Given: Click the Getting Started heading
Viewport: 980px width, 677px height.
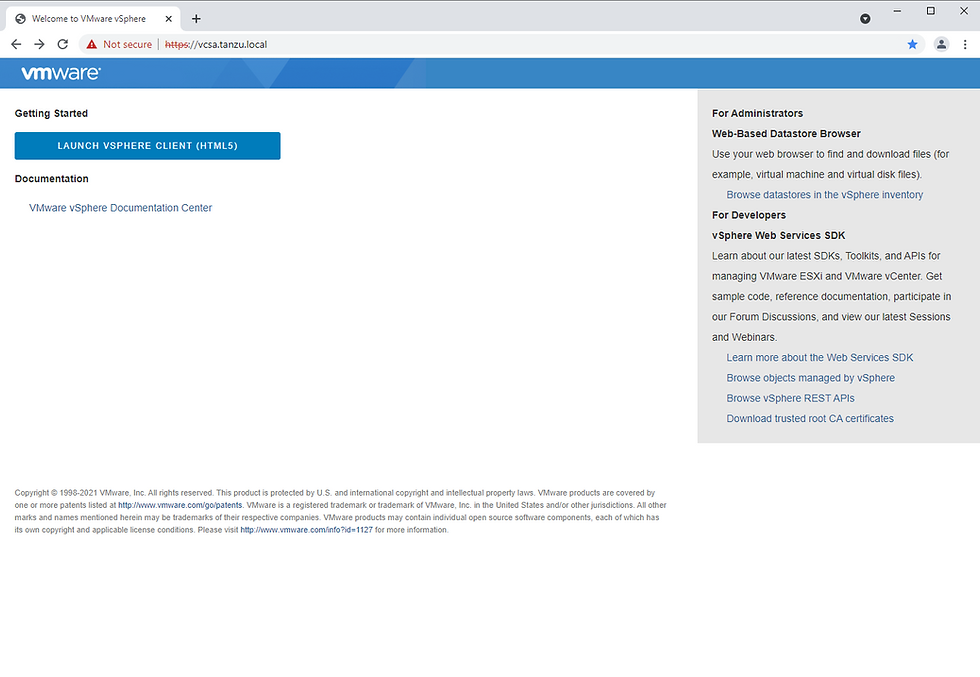Looking at the screenshot, I should tap(51, 113).
